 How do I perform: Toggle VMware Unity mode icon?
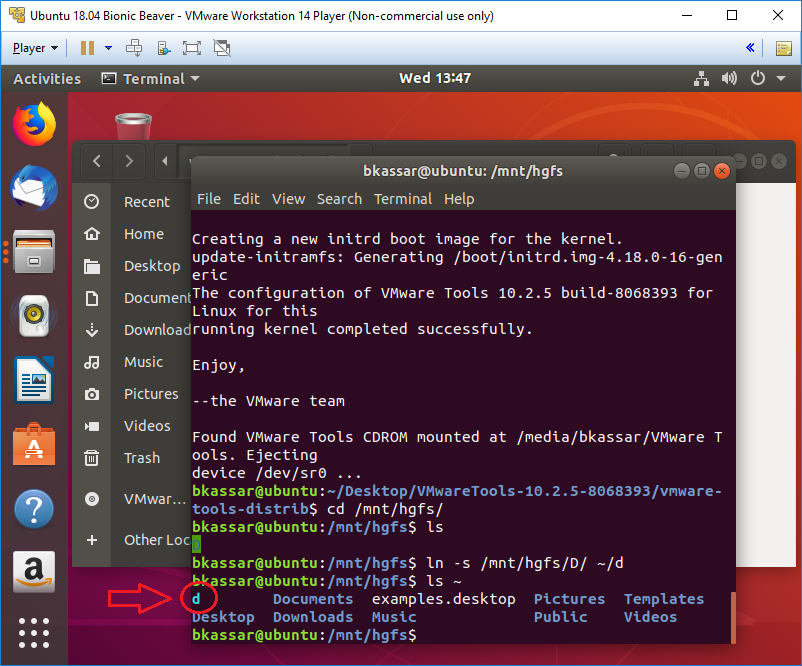tap(222, 48)
